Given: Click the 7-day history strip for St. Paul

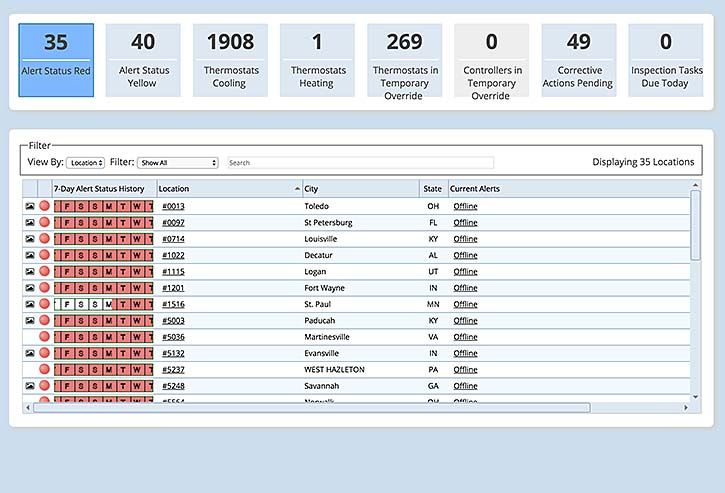Looking at the screenshot, I should 104,304.
